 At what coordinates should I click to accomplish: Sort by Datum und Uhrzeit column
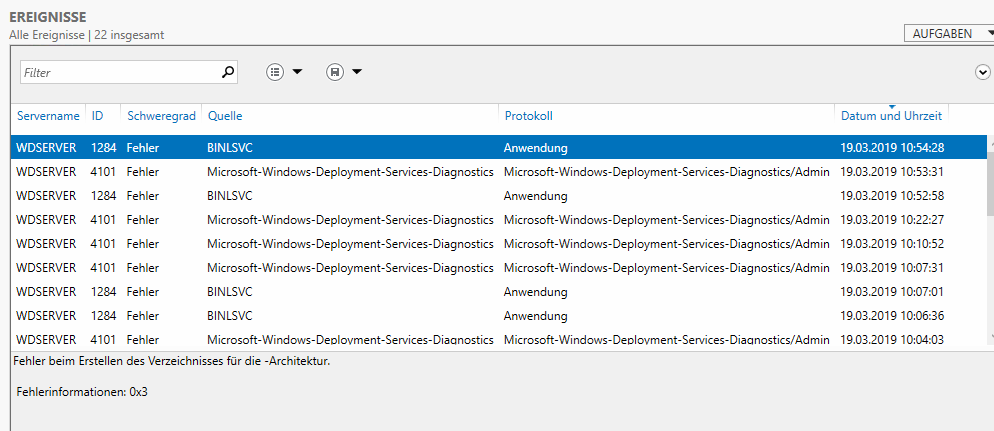[891, 116]
